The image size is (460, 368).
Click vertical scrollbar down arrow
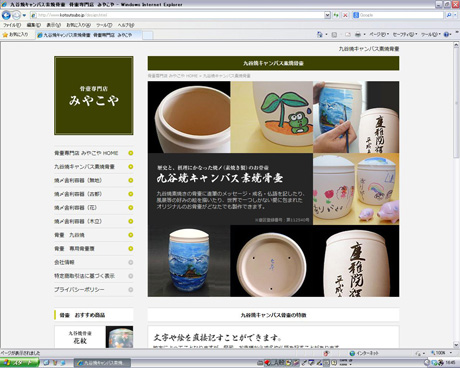click(456, 345)
